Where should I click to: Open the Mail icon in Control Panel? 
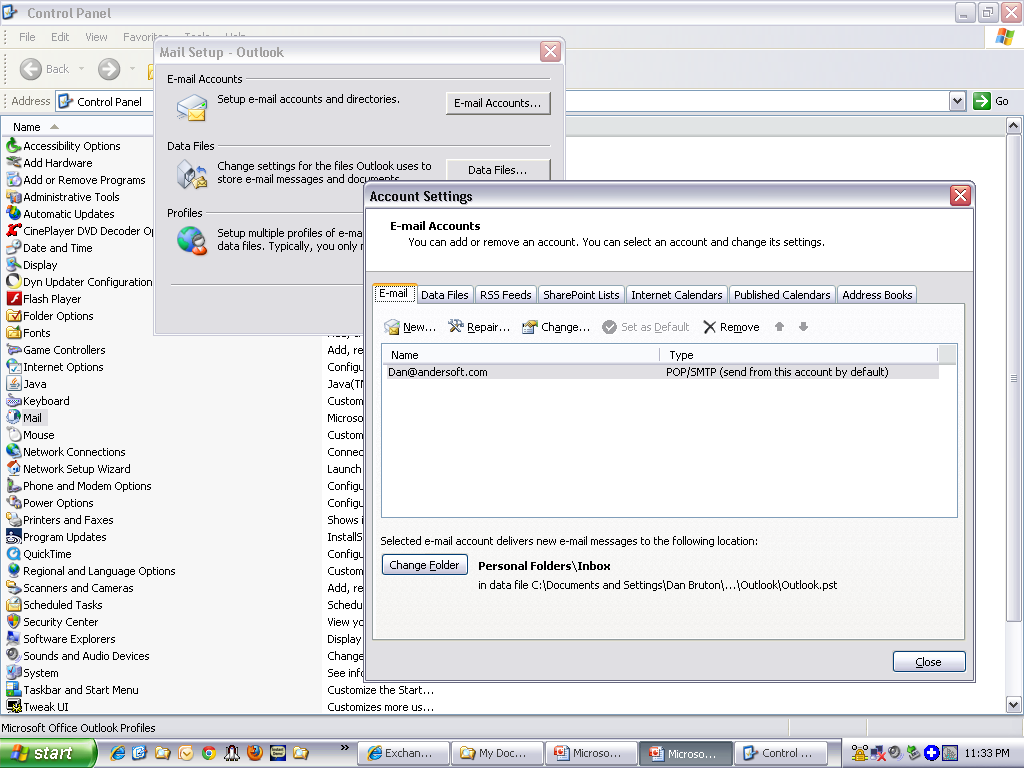[14, 418]
